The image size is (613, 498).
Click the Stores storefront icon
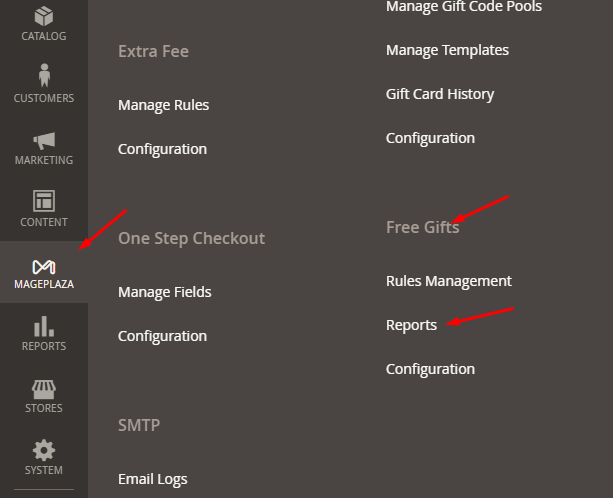[x=43, y=388]
